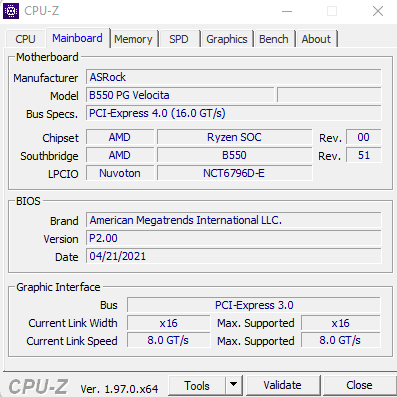The height and width of the screenshot is (397, 397).
Task: Click the Southbridge Rev. 51 value
Action: 364,155
